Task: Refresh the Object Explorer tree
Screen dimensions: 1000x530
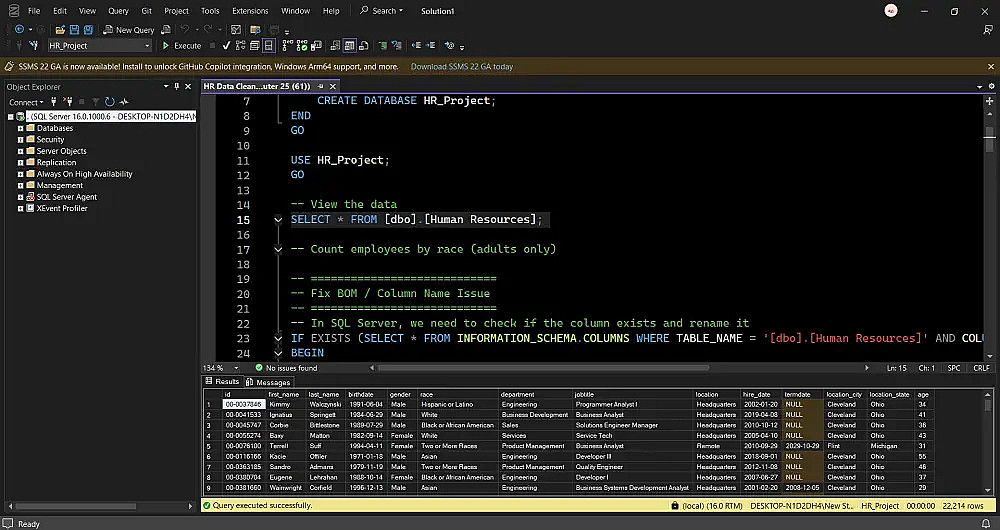Action: pyautogui.click(x=110, y=102)
